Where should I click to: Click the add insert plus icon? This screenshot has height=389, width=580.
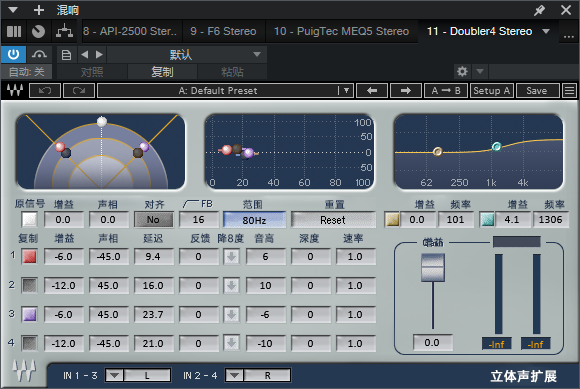39,10
